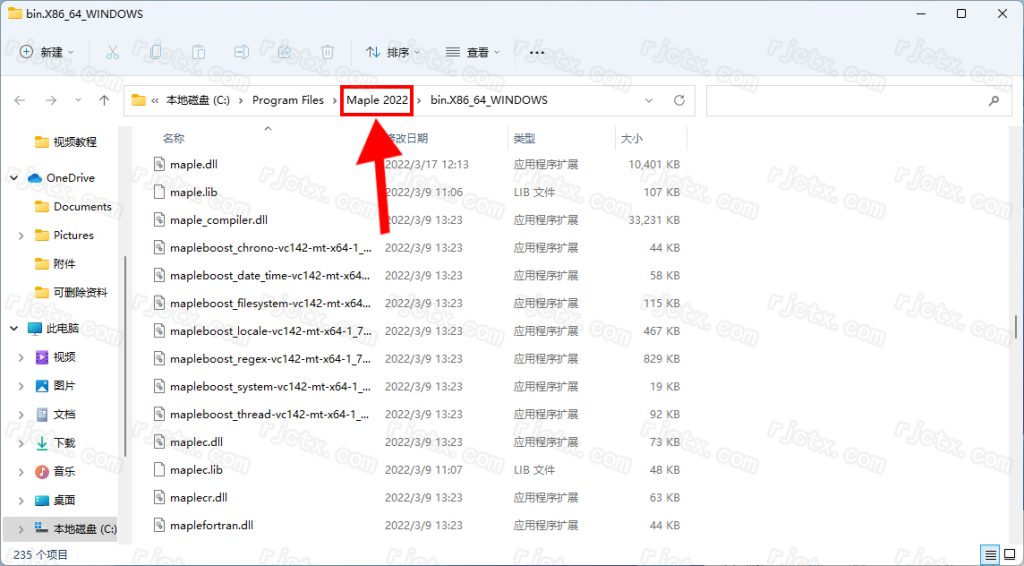Image resolution: width=1024 pixels, height=566 pixels.
Task: Click Program Files breadcrumb in address bar
Action: coord(288,100)
